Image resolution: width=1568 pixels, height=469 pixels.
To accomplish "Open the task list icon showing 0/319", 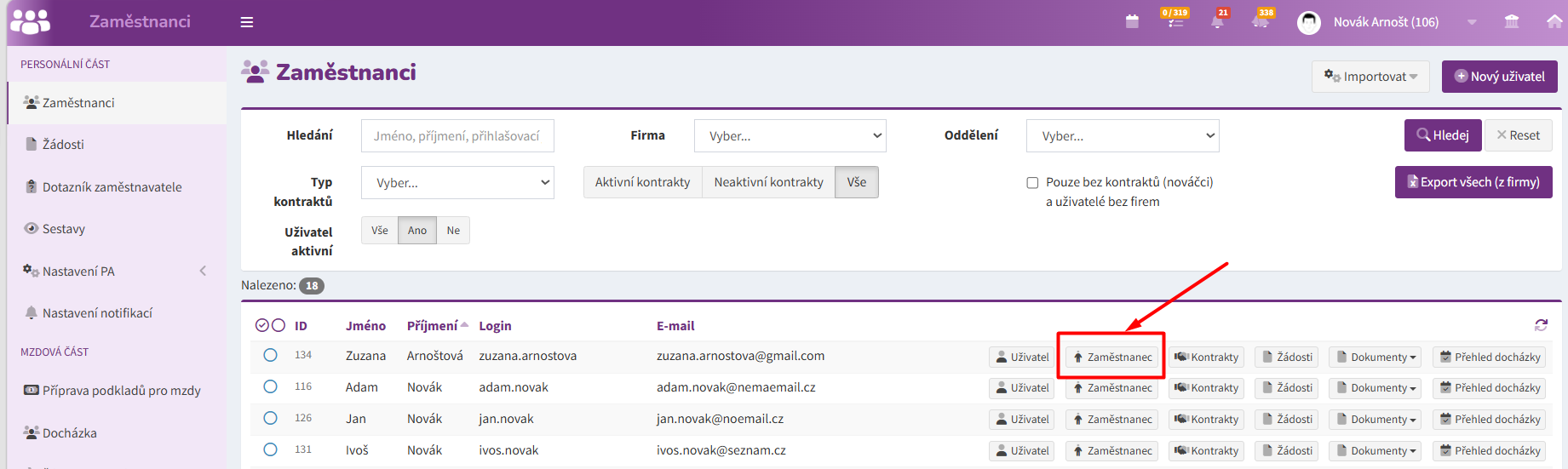I will [1175, 20].
